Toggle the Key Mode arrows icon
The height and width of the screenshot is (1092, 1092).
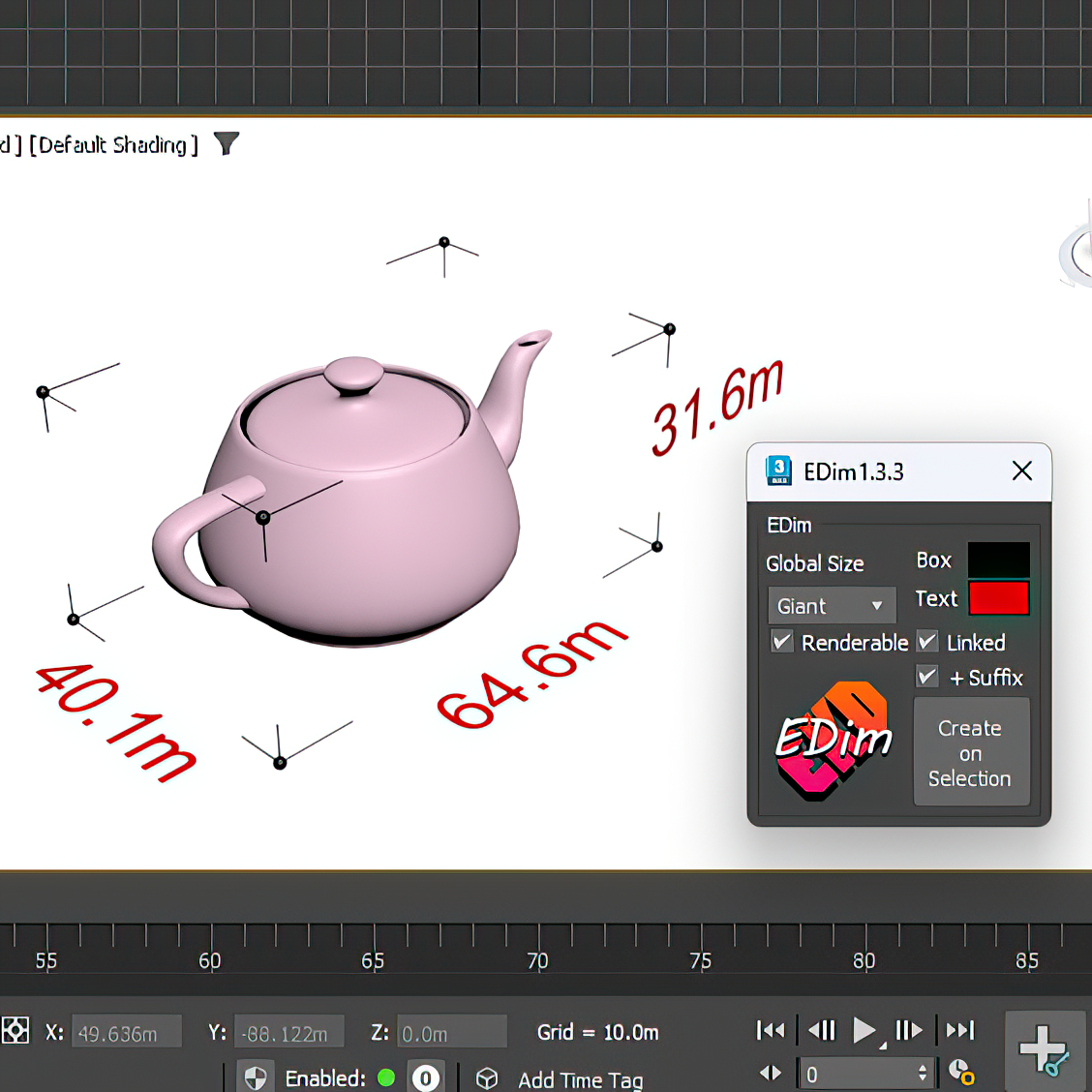[771, 1073]
